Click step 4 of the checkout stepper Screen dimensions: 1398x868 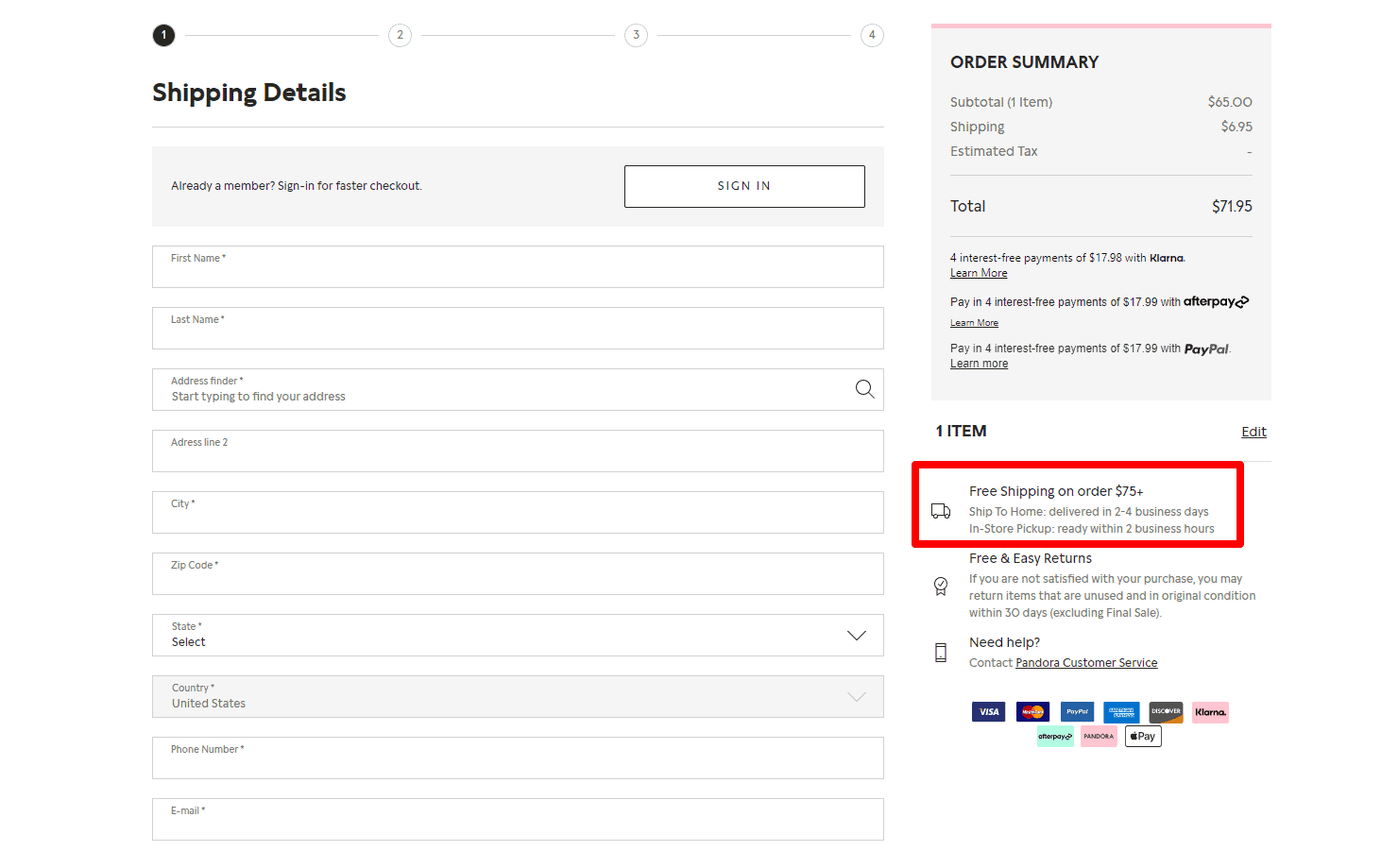click(872, 35)
